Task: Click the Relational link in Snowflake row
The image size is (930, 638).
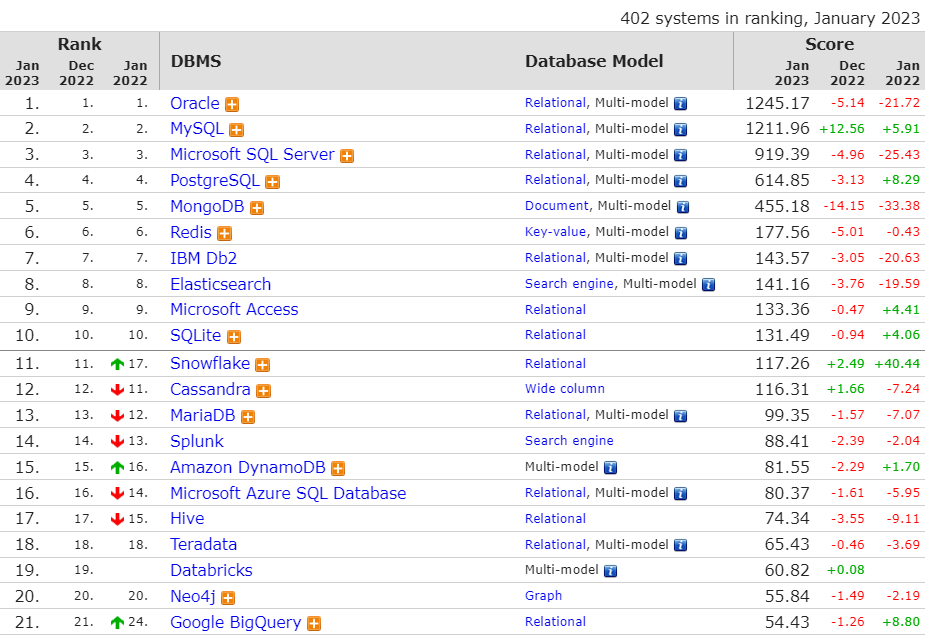Action: point(556,363)
